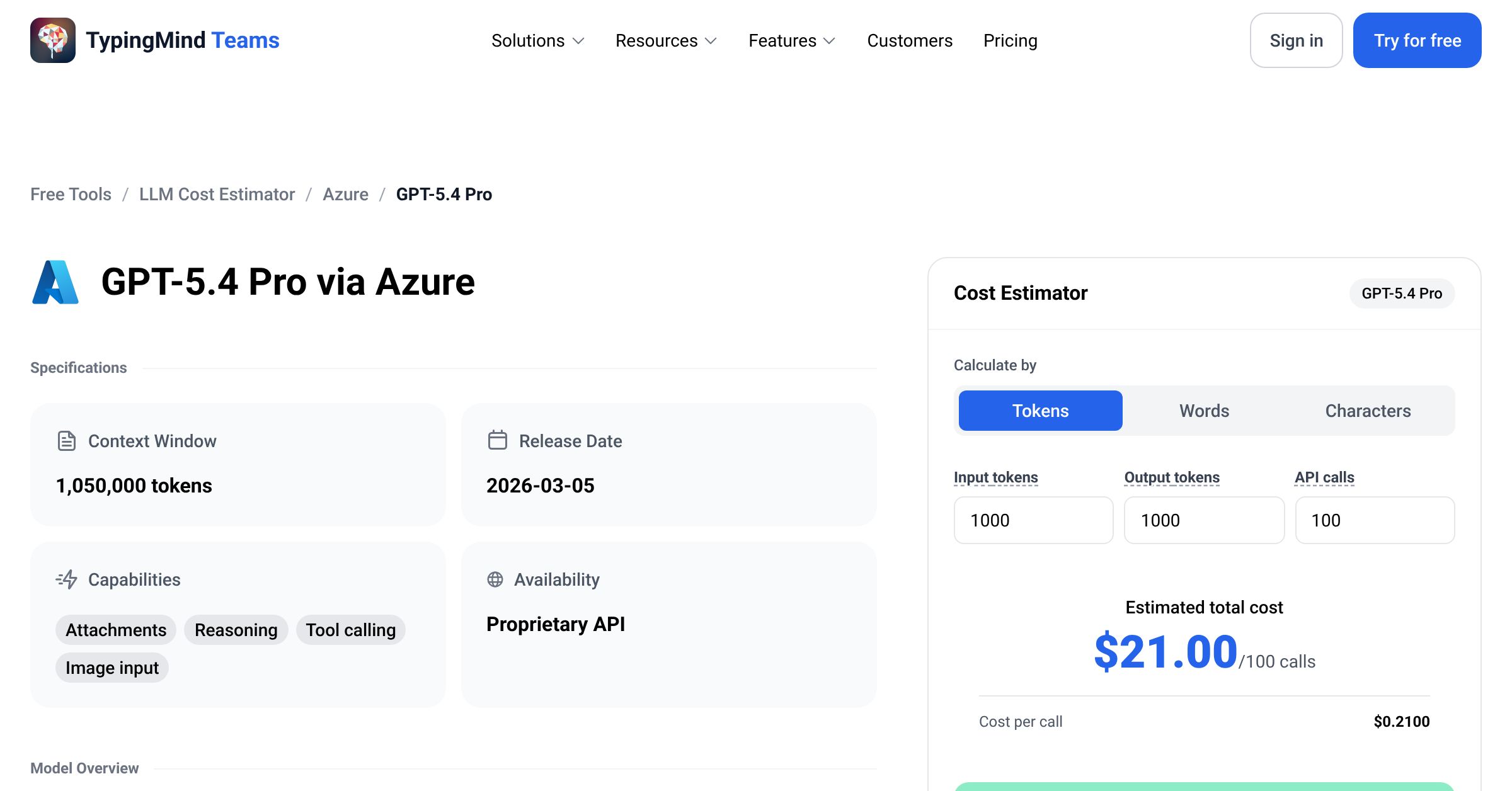The height and width of the screenshot is (791, 1512).
Task: Click the API calls label
Action: coord(1324,477)
